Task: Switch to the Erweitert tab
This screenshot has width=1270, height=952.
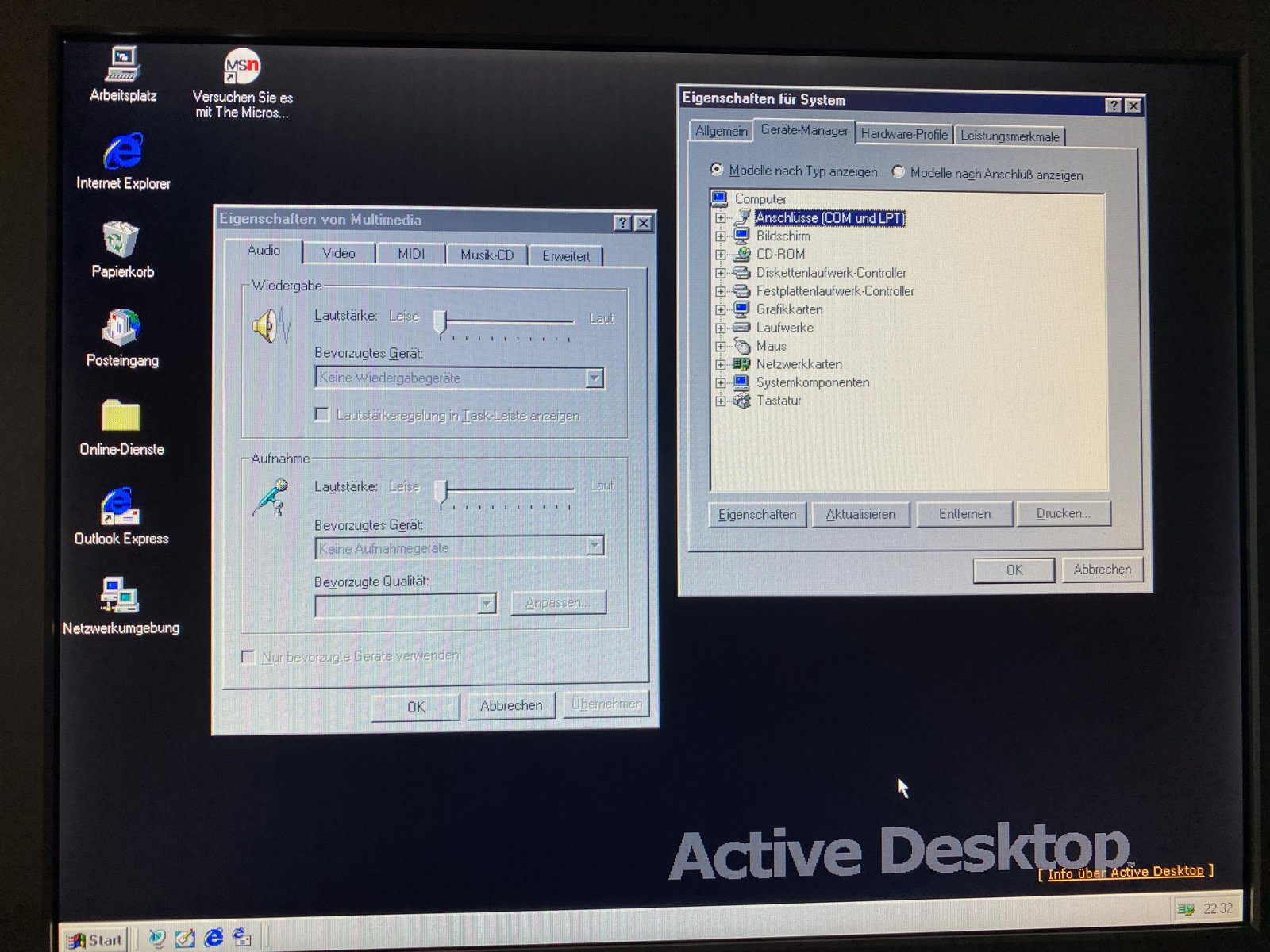Action: 566,255
